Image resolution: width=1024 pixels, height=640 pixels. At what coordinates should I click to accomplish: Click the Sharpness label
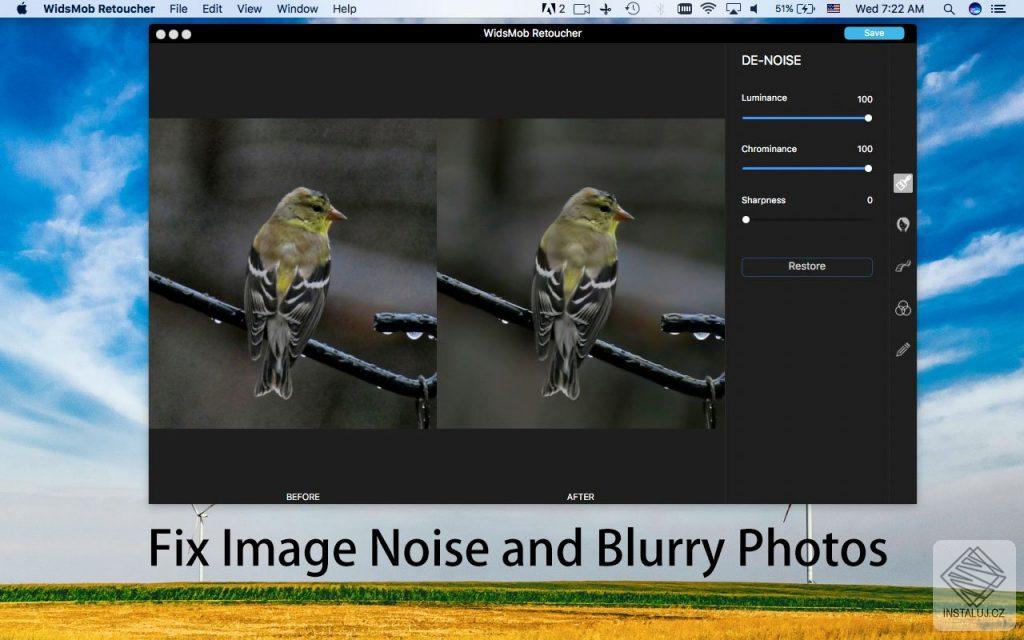pyautogui.click(x=763, y=200)
